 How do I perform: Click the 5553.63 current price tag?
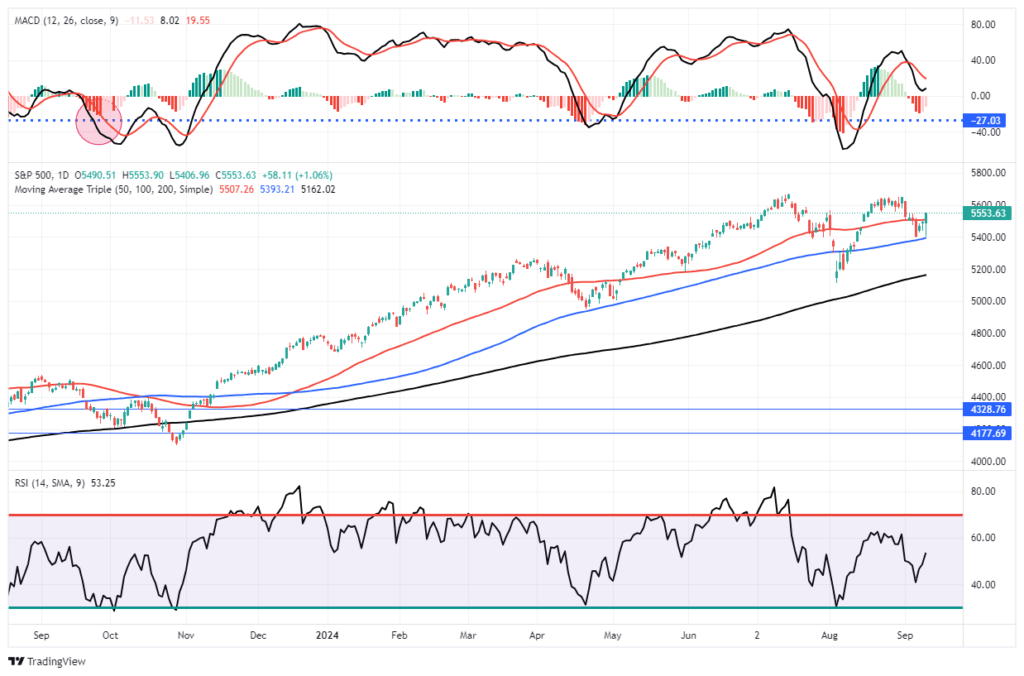[986, 213]
